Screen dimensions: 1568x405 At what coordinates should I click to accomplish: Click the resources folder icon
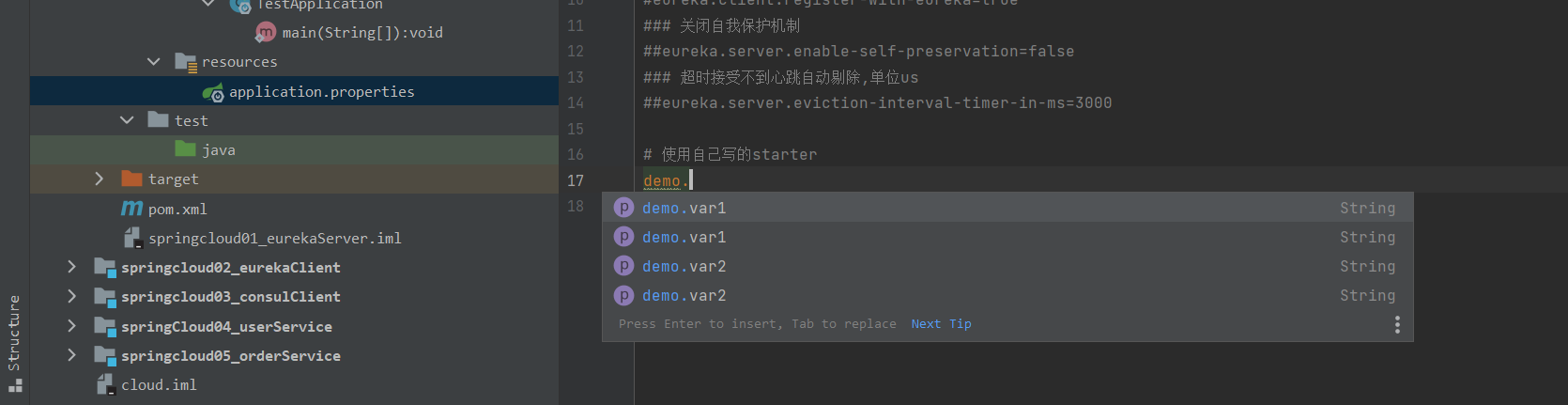[x=185, y=62]
